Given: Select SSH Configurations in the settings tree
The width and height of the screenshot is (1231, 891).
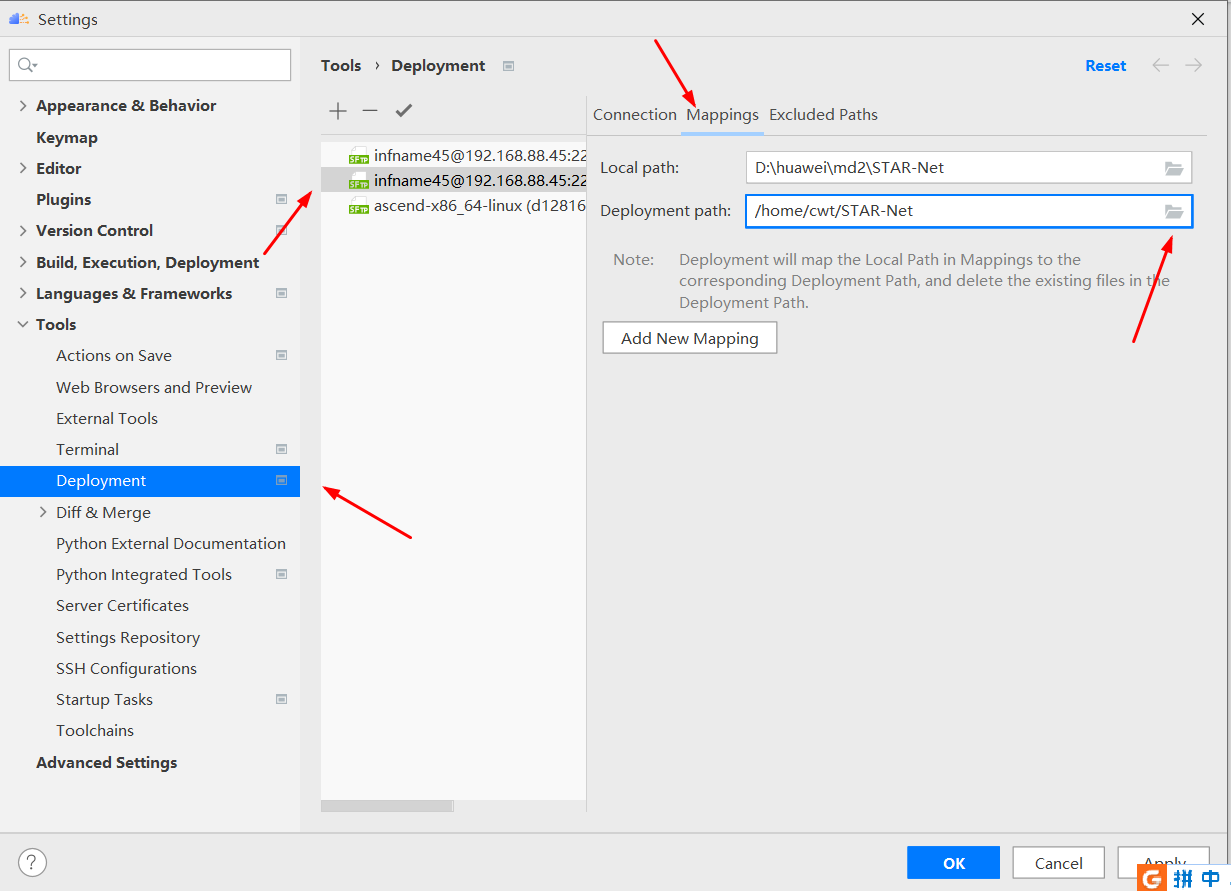Looking at the screenshot, I should coord(126,669).
